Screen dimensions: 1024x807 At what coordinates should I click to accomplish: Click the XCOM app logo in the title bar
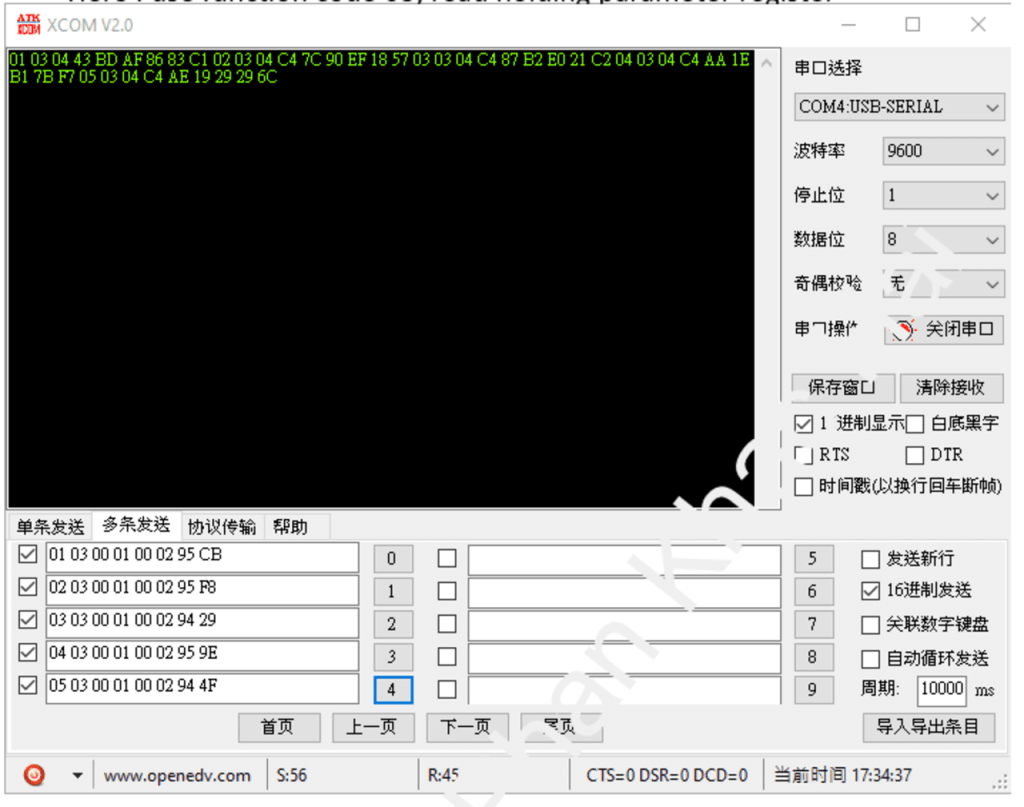click(x=28, y=24)
